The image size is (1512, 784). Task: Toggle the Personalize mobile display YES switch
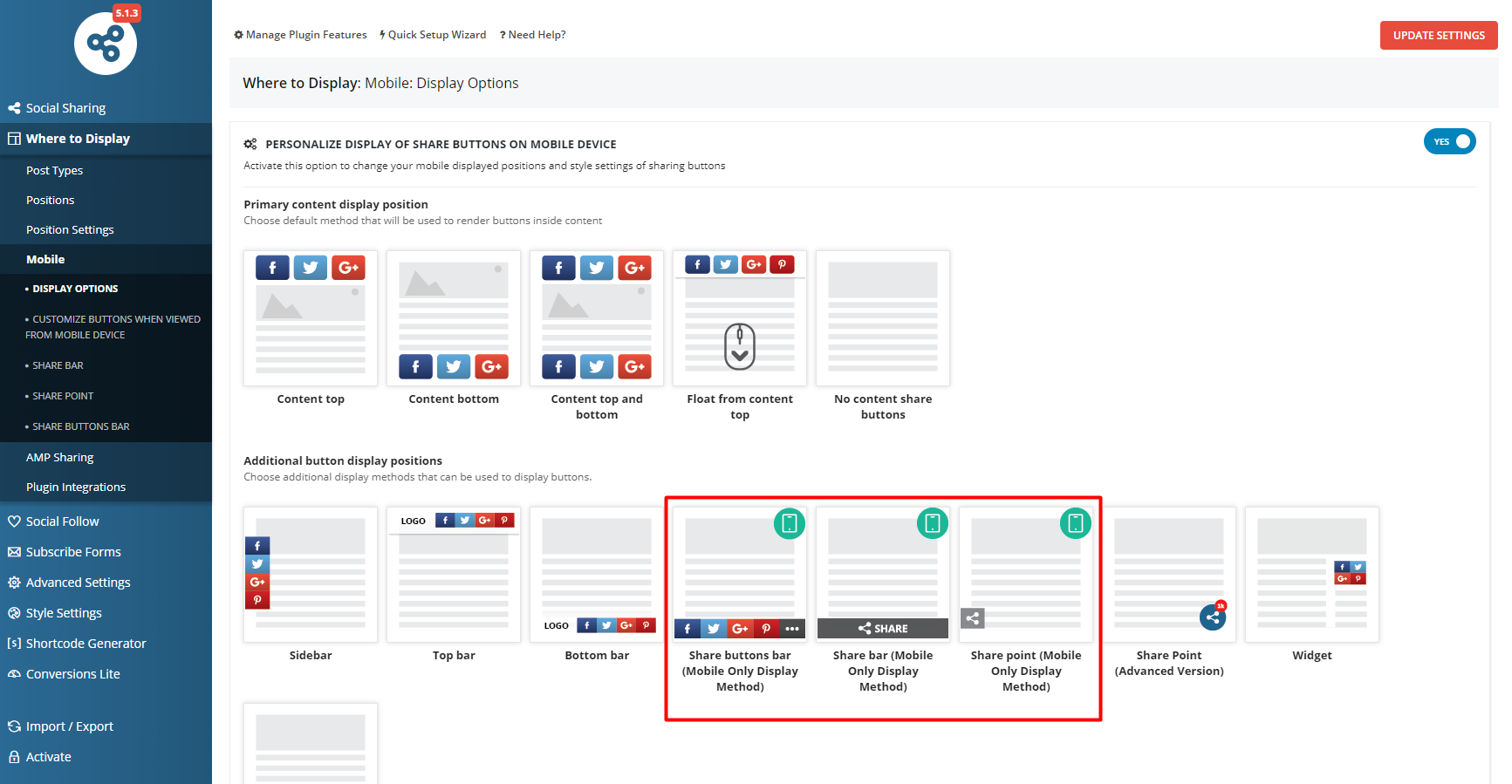[1449, 141]
